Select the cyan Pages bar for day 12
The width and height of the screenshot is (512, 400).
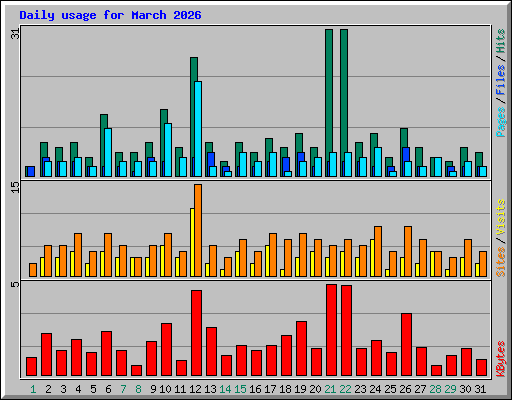click(198, 129)
